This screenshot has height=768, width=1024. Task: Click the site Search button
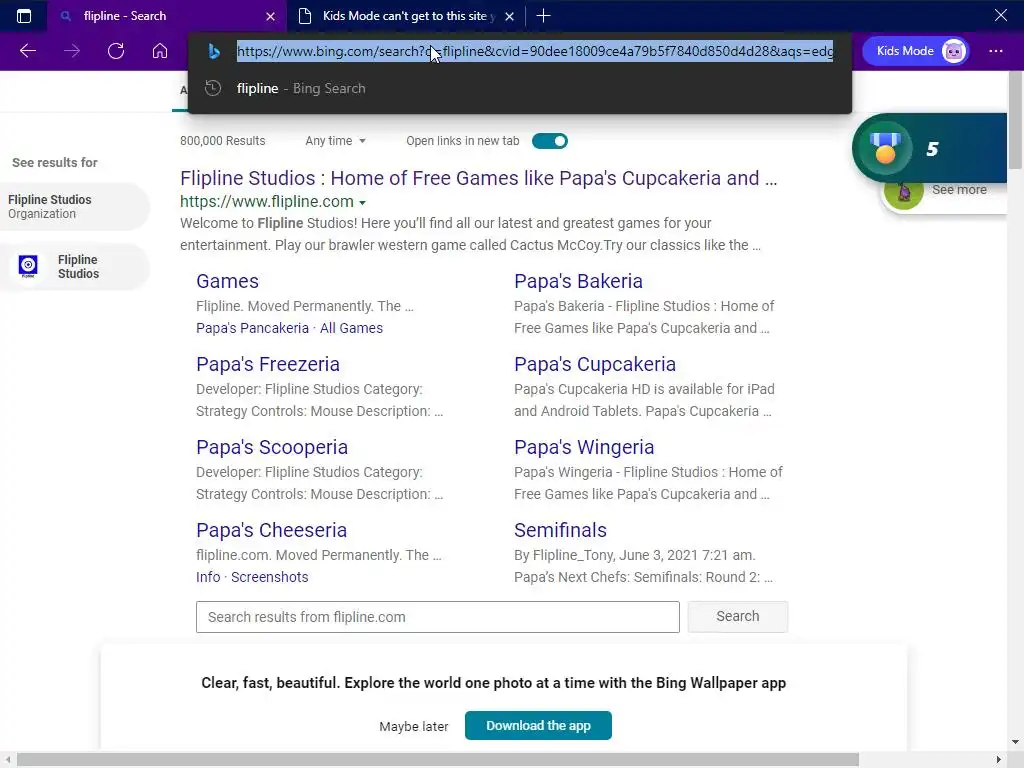(737, 616)
